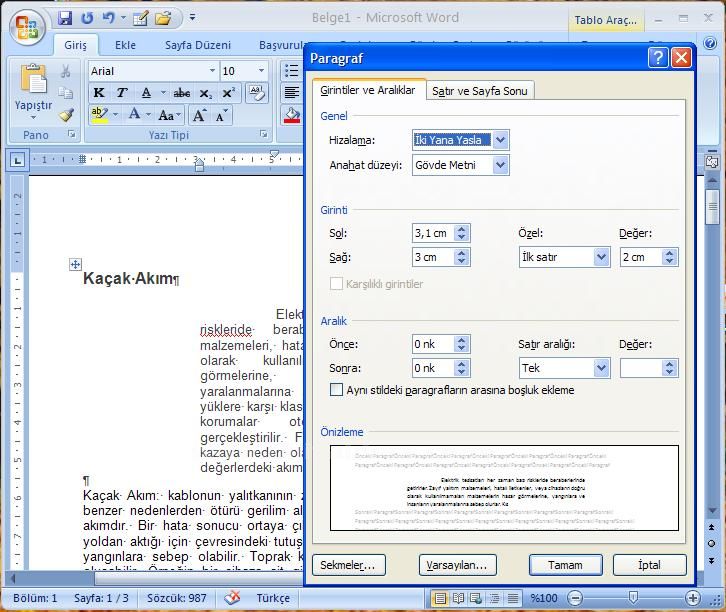Click the bullets list icon
Viewport: 726px width, 612px height.
(x=292, y=71)
